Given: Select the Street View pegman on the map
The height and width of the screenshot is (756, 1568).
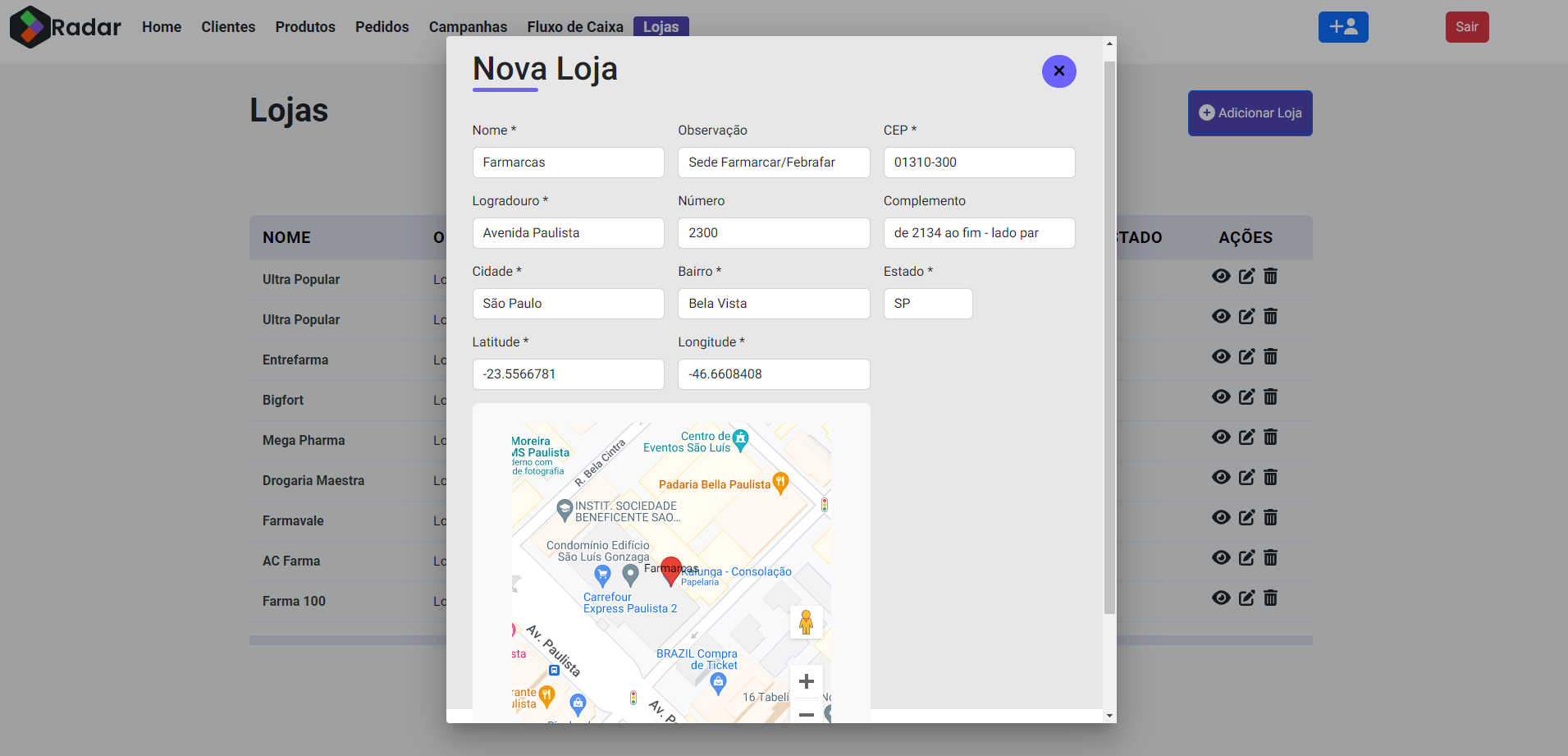Looking at the screenshot, I should [807, 622].
